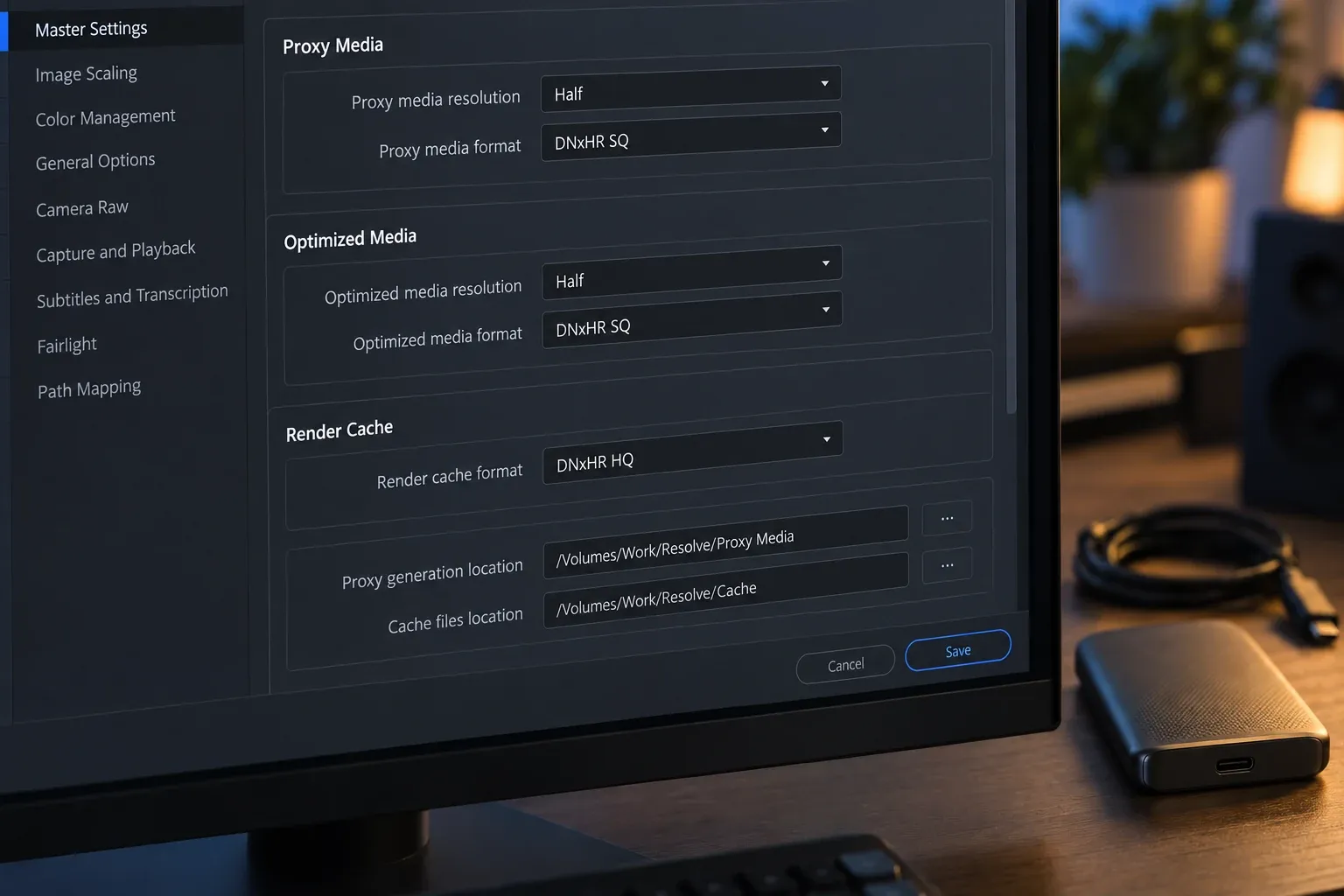Click the Save button
1344x896 pixels.
click(958, 651)
